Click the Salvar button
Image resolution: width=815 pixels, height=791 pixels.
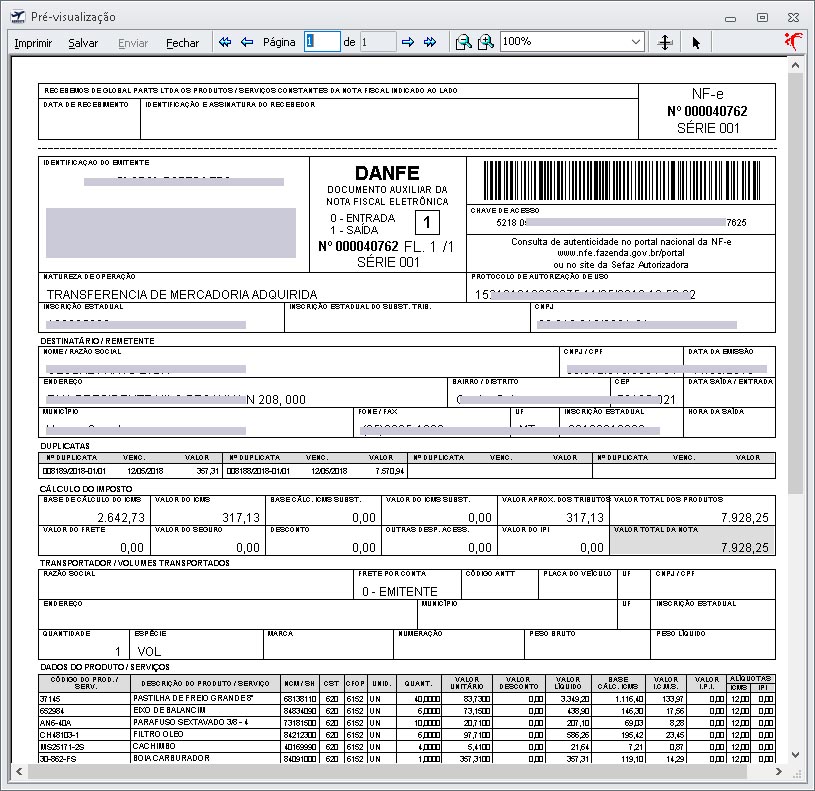point(83,43)
